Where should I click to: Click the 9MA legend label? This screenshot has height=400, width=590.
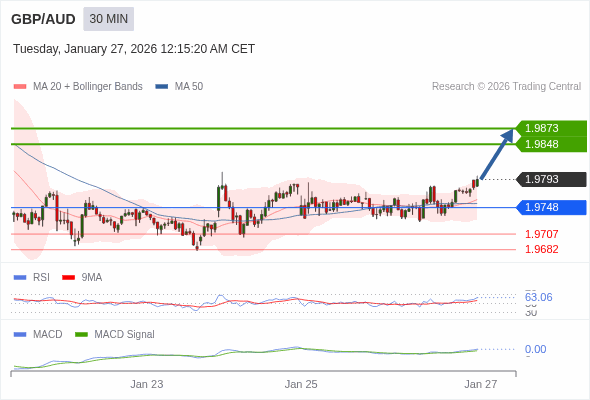point(92,278)
